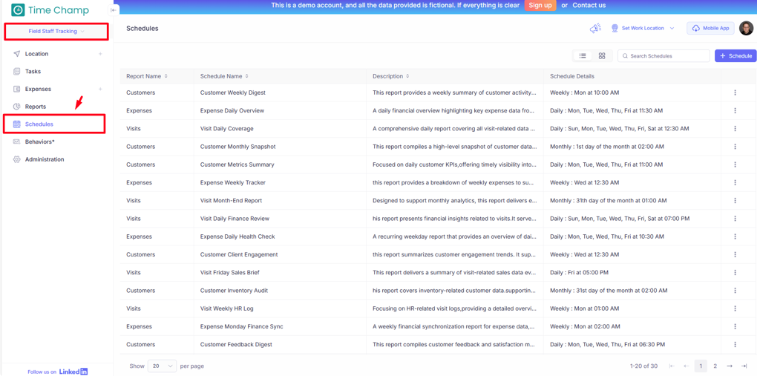Collapse the sidebar with the arrow toggle

click(x=113, y=10)
